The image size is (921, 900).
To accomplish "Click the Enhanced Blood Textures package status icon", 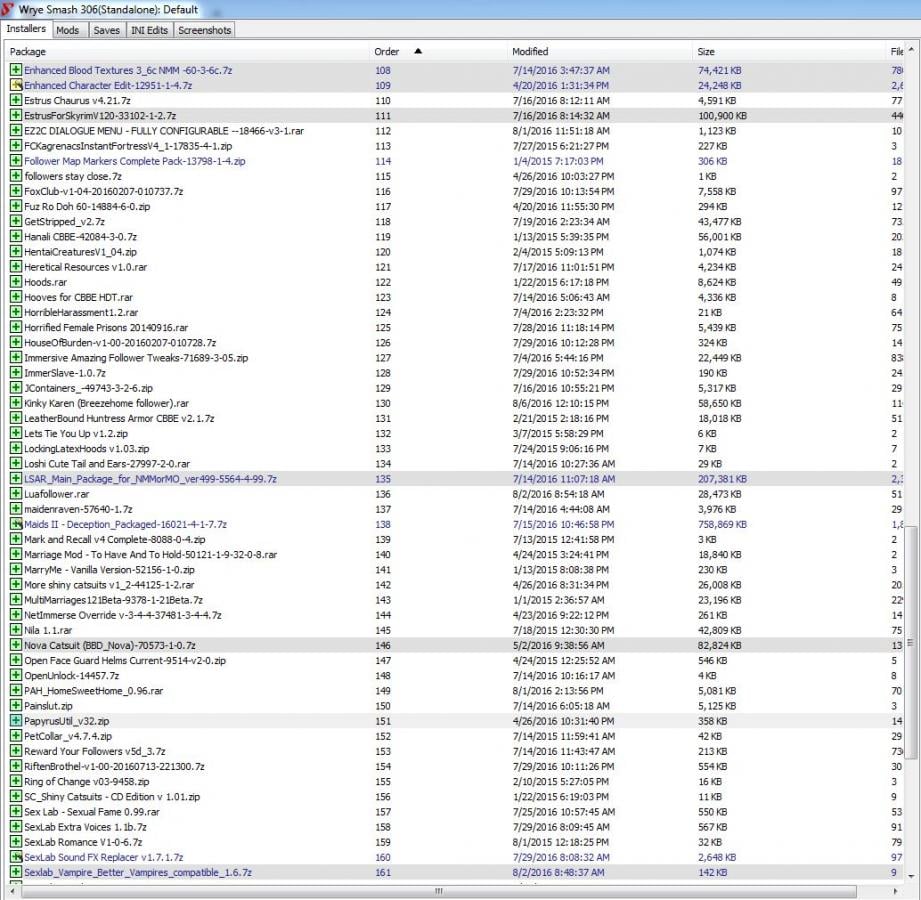I will (16, 70).
